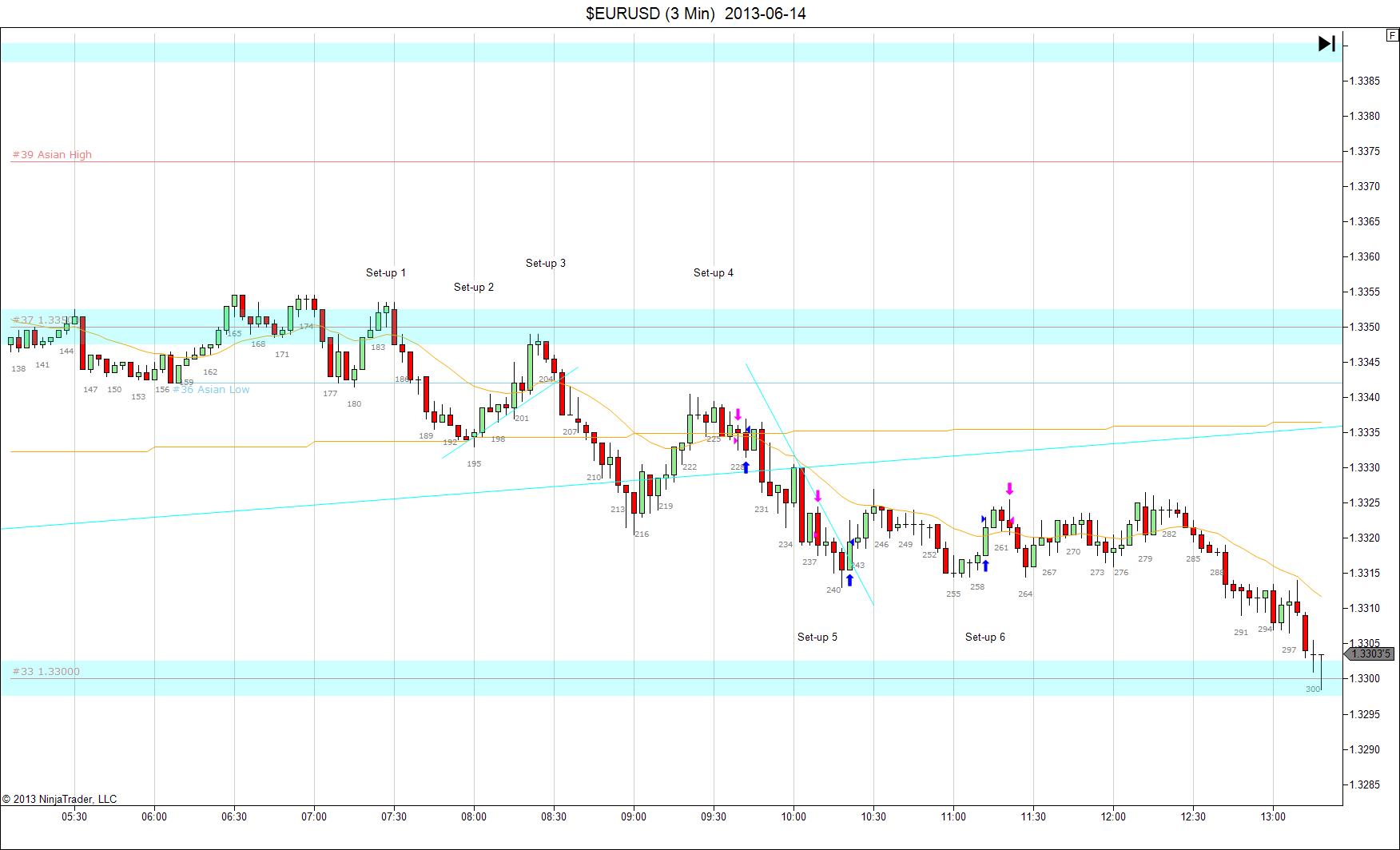1400x850 pixels.
Task: Select the blue up arrow right of bar 228
Action: [746, 467]
